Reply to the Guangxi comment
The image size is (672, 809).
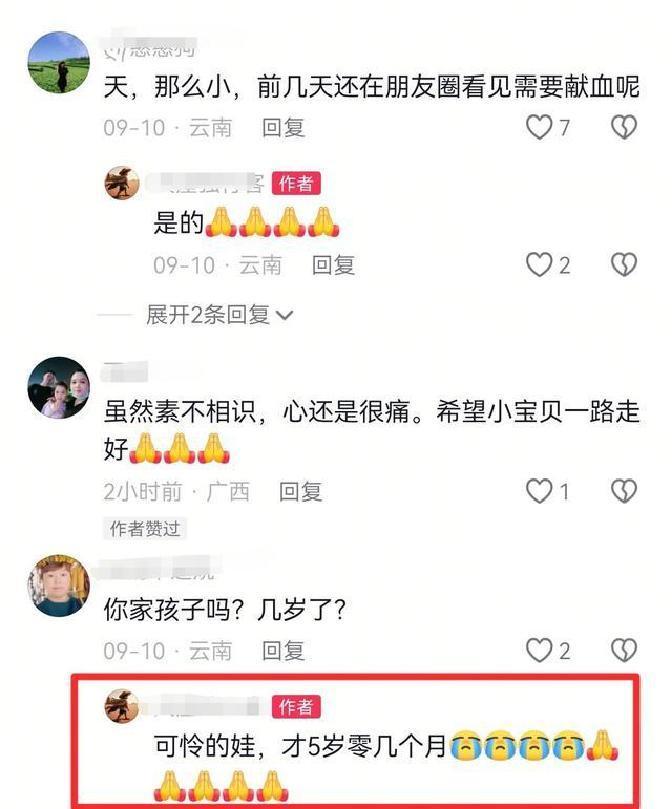pos(300,491)
